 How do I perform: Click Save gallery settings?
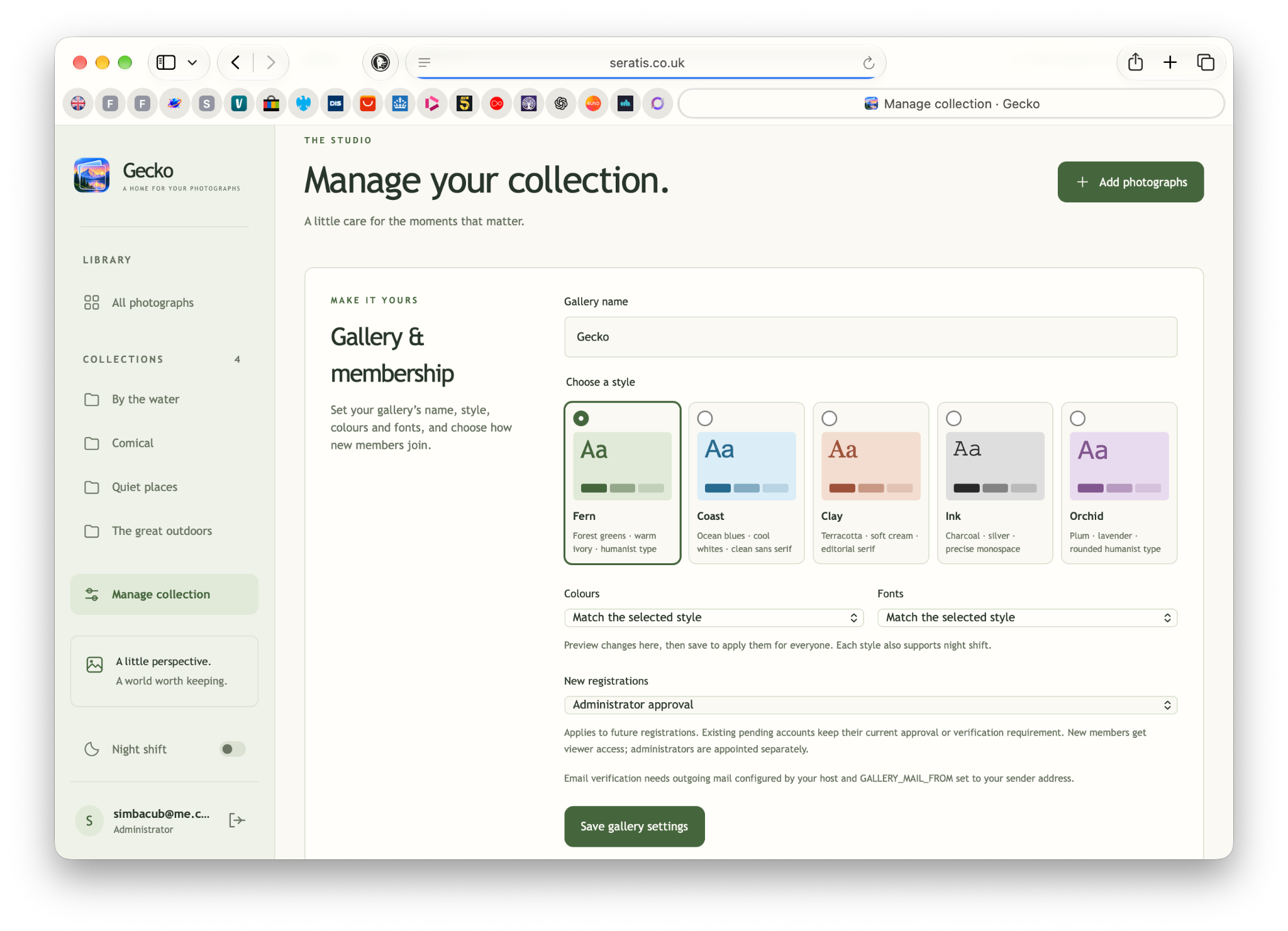[634, 826]
